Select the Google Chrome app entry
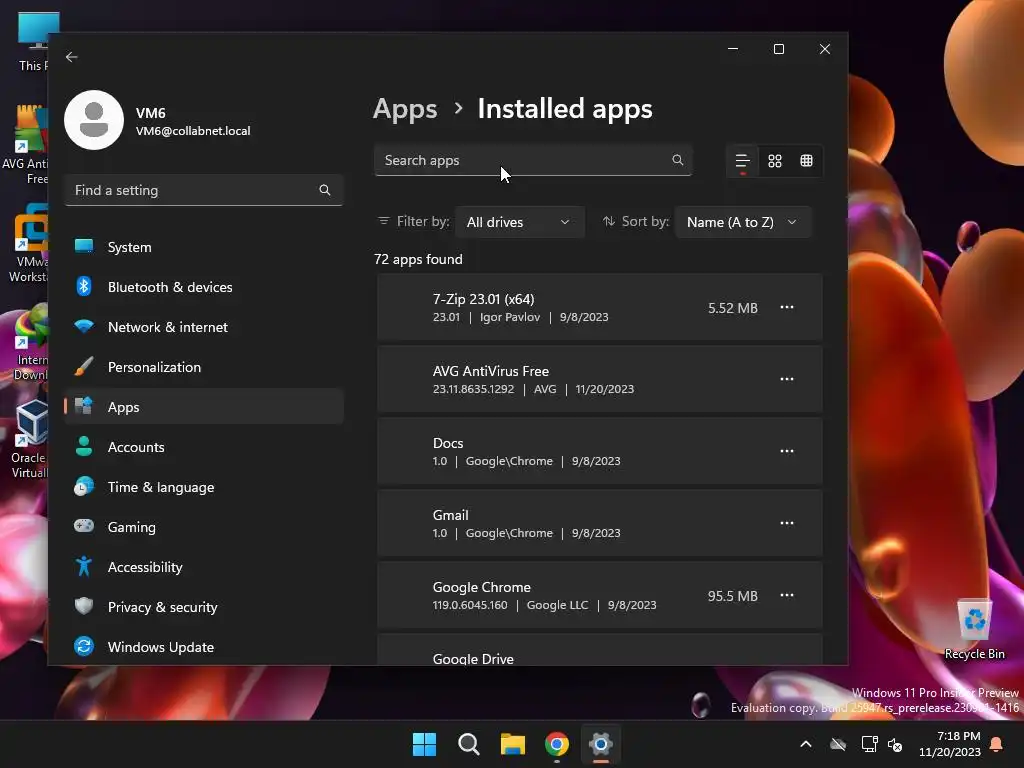Image resolution: width=1024 pixels, height=768 pixels. click(x=600, y=595)
